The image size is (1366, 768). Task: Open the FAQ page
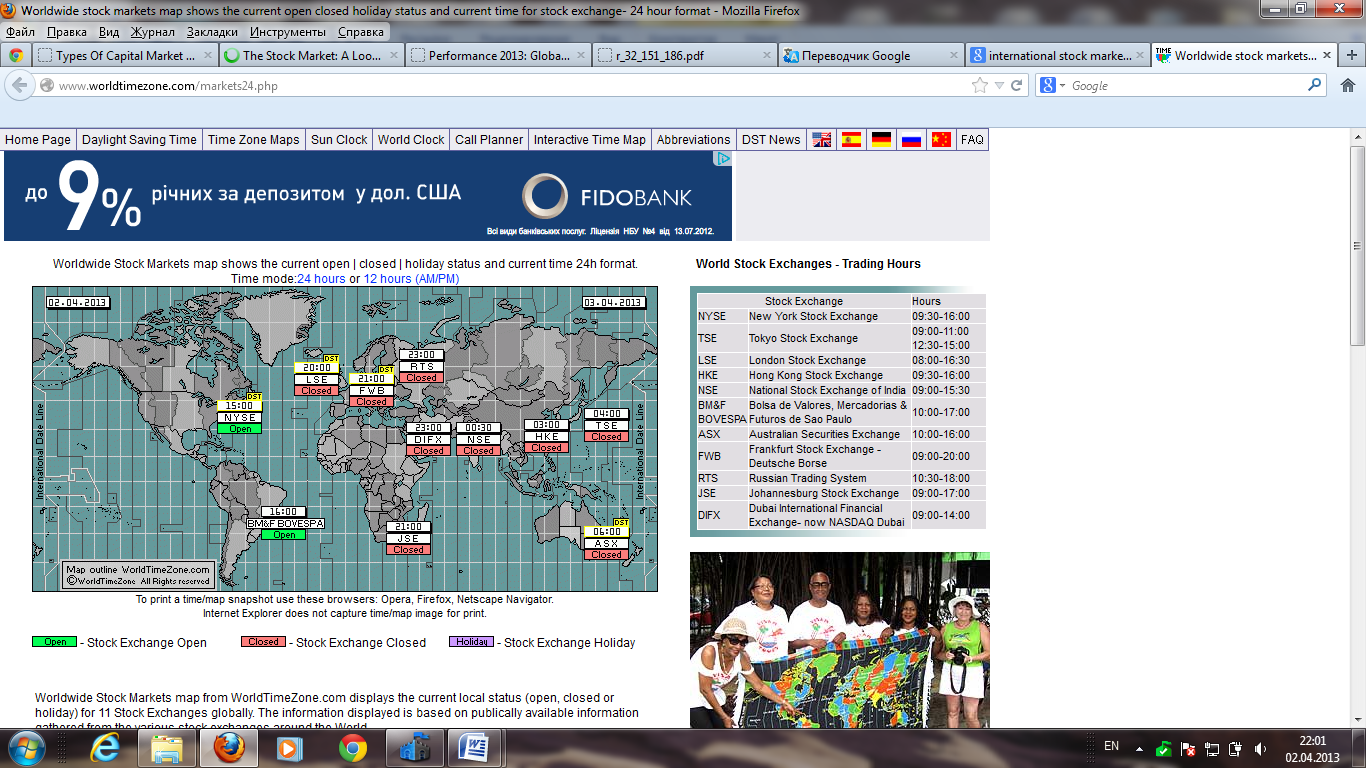tap(972, 140)
